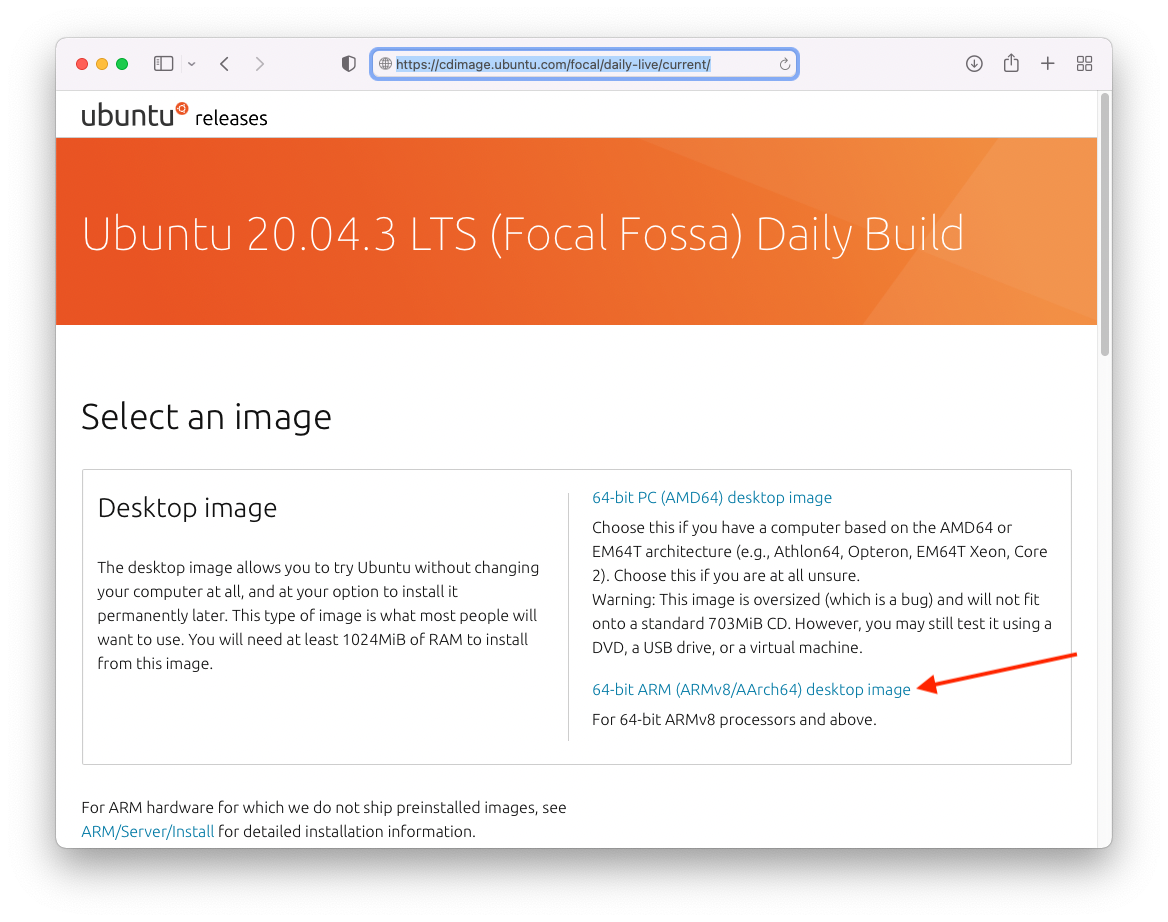1168x922 pixels.
Task: Show the downloads list
Action: pyautogui.click(x=974, y=64)
